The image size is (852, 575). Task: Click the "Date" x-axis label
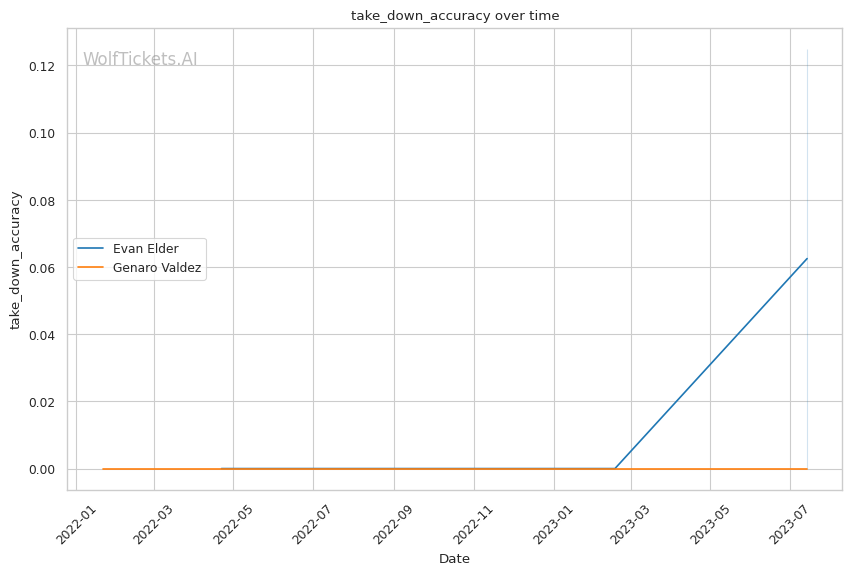click(454, 559)
